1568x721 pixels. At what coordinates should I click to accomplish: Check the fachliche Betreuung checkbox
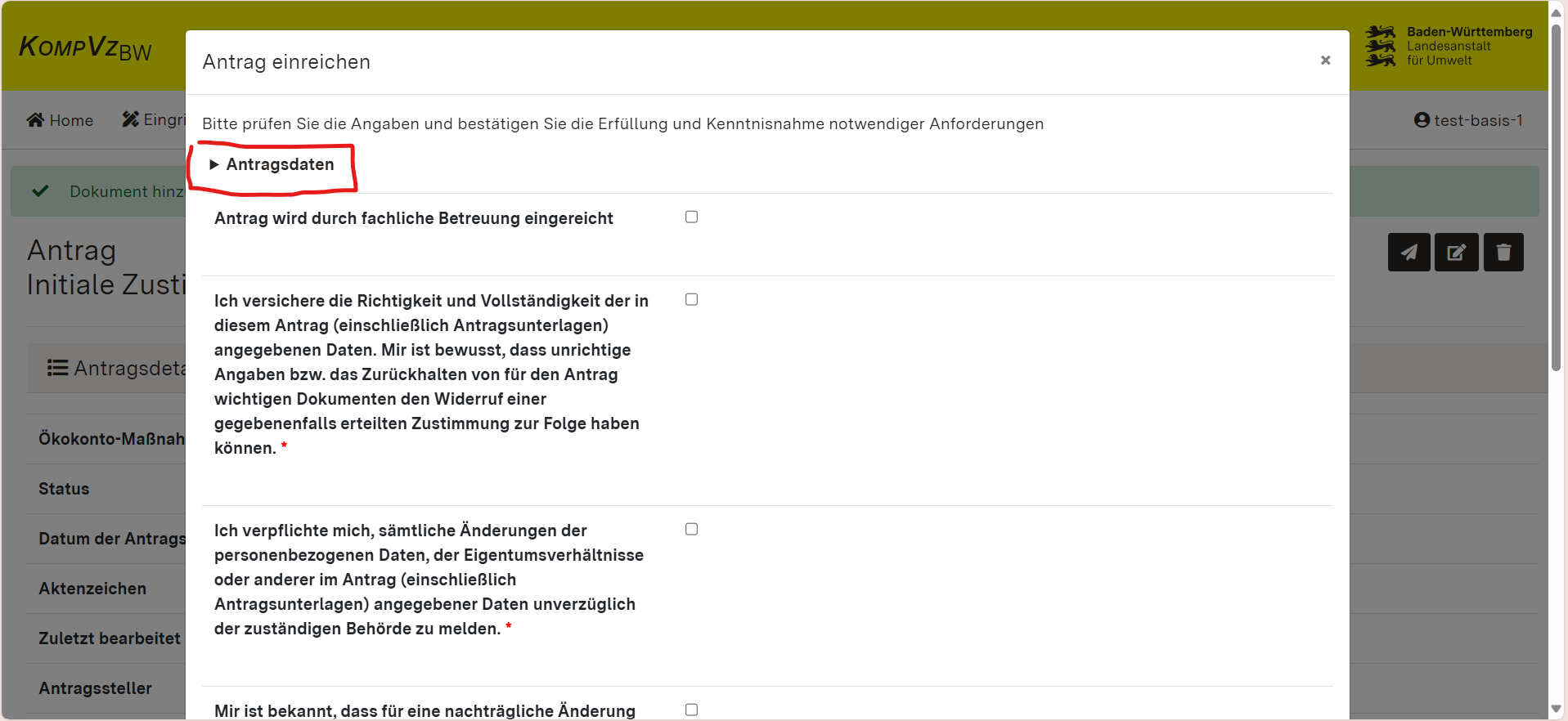click(691, 217)
